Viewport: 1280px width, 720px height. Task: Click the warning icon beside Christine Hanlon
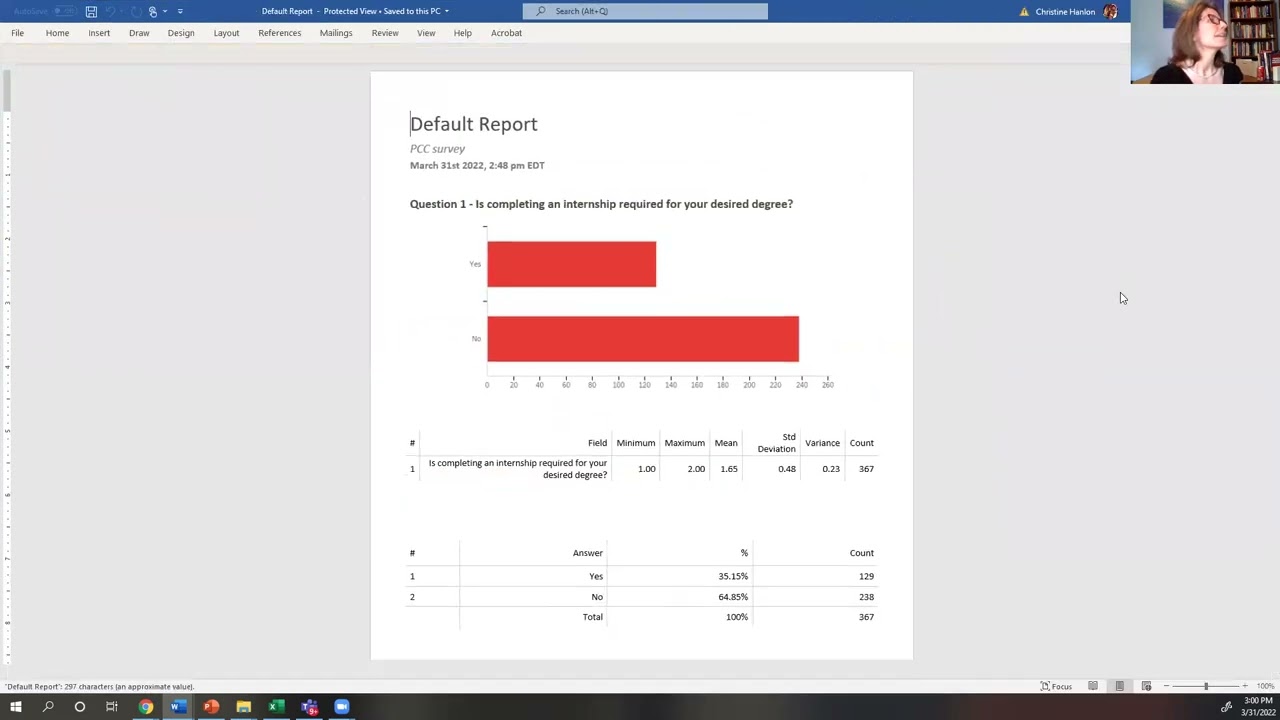pos(1024,11)
